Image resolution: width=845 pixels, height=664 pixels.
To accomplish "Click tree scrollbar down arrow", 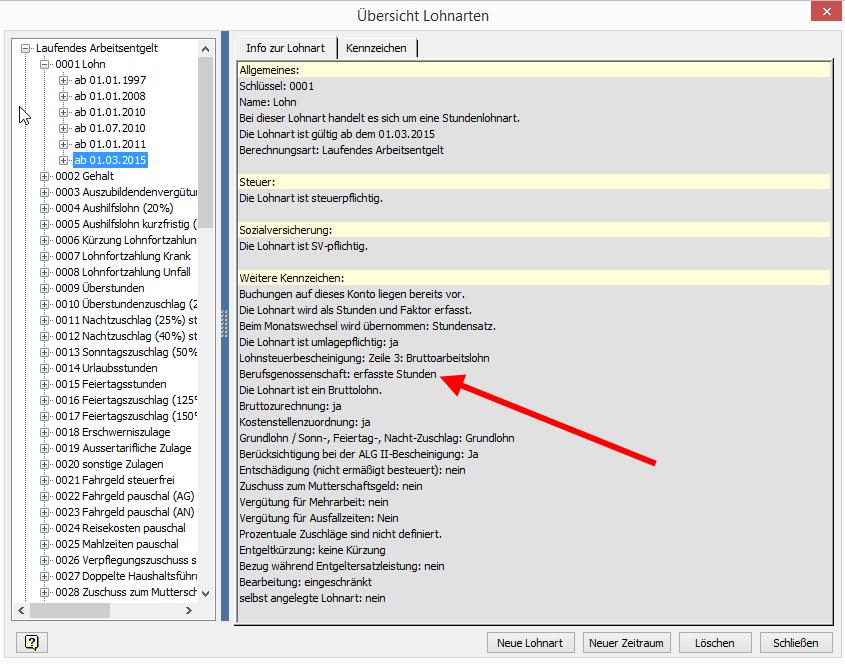I will click(x=205, y=593).
